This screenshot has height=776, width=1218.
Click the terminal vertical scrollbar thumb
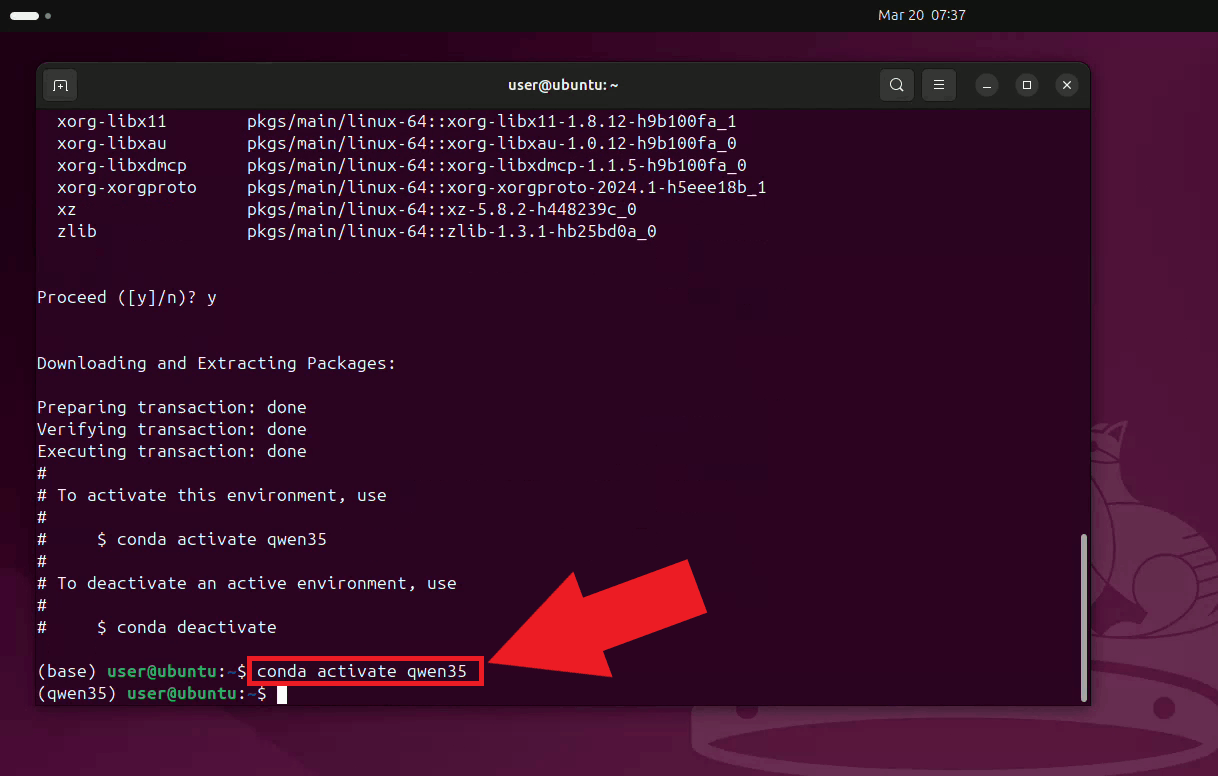[x=1083, y=616]
